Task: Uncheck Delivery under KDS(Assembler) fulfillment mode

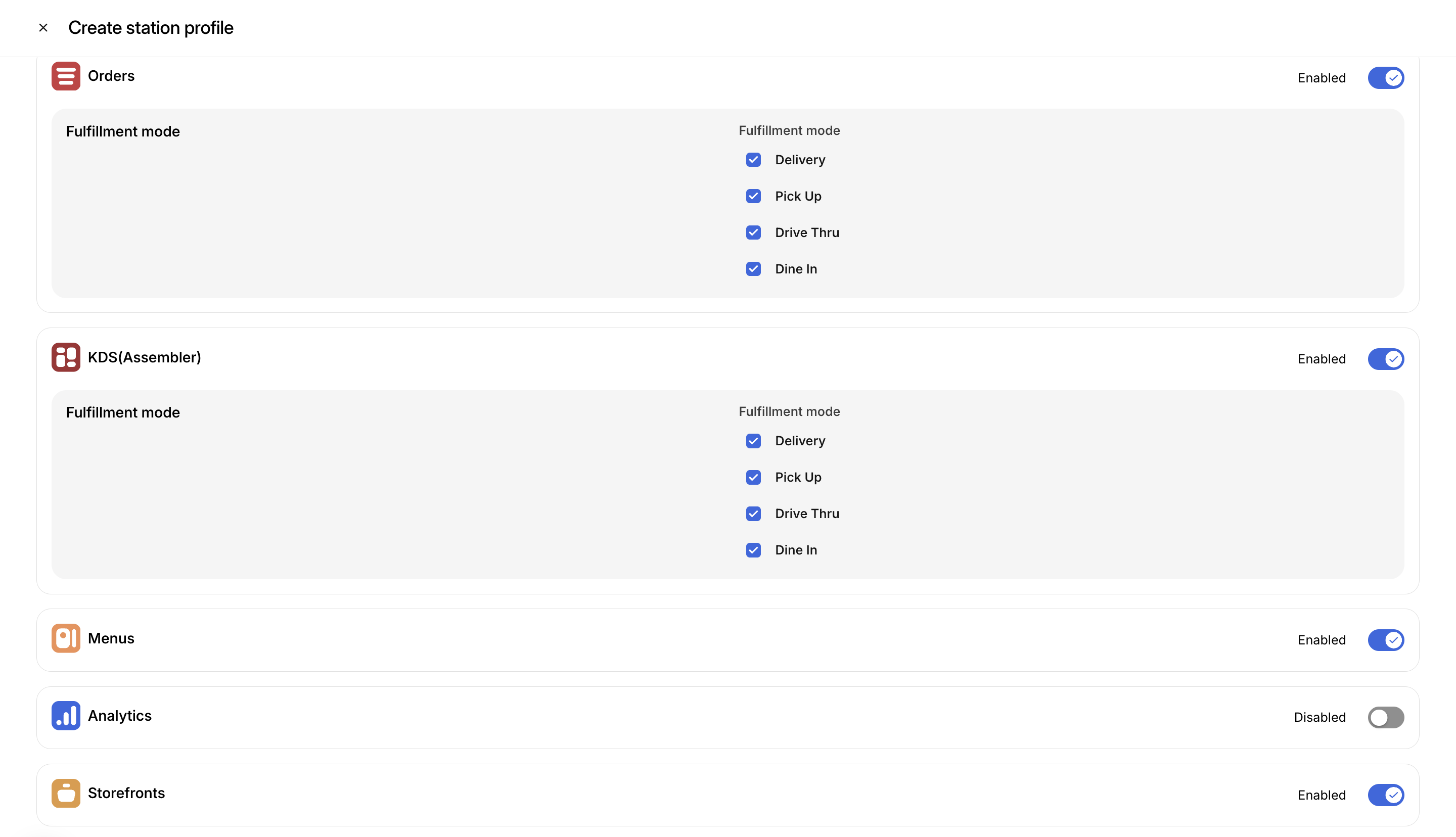Action: (x=753, y=441)
